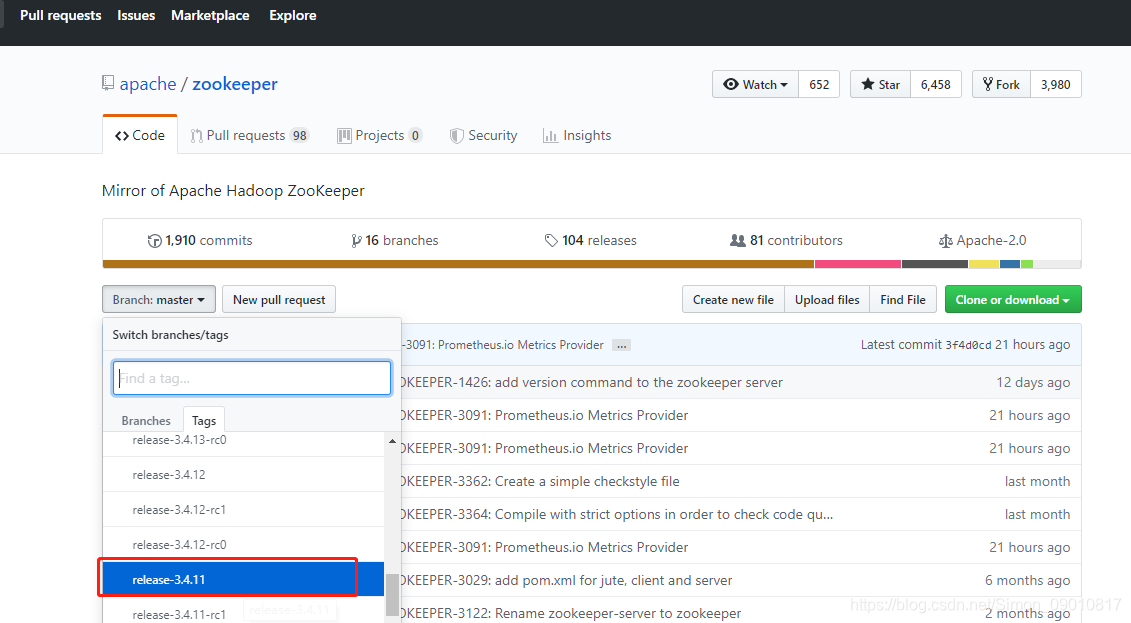This screenshot has width=1131, height=623.
Task: Click the apache owner link
Action: (x=148, y=84)
